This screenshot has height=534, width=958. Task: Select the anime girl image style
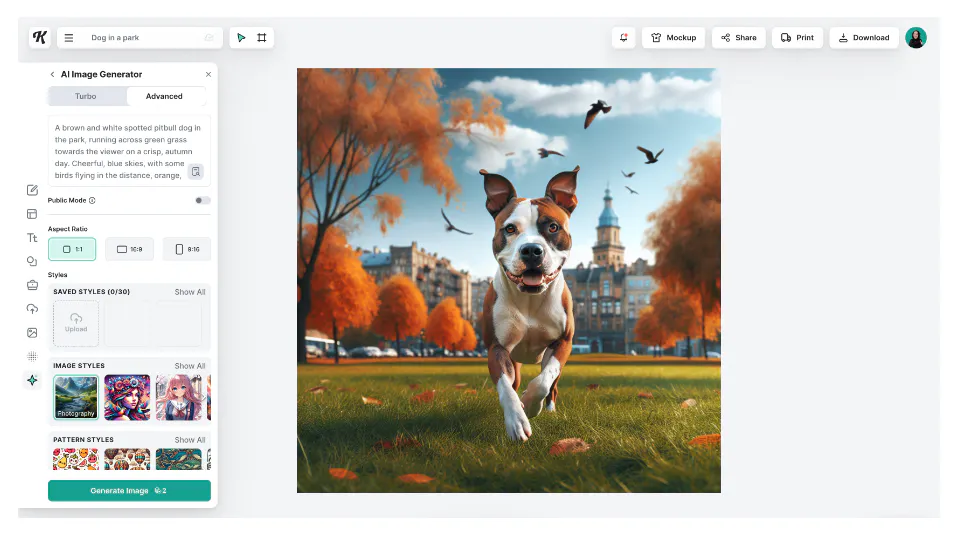[178, 397]
